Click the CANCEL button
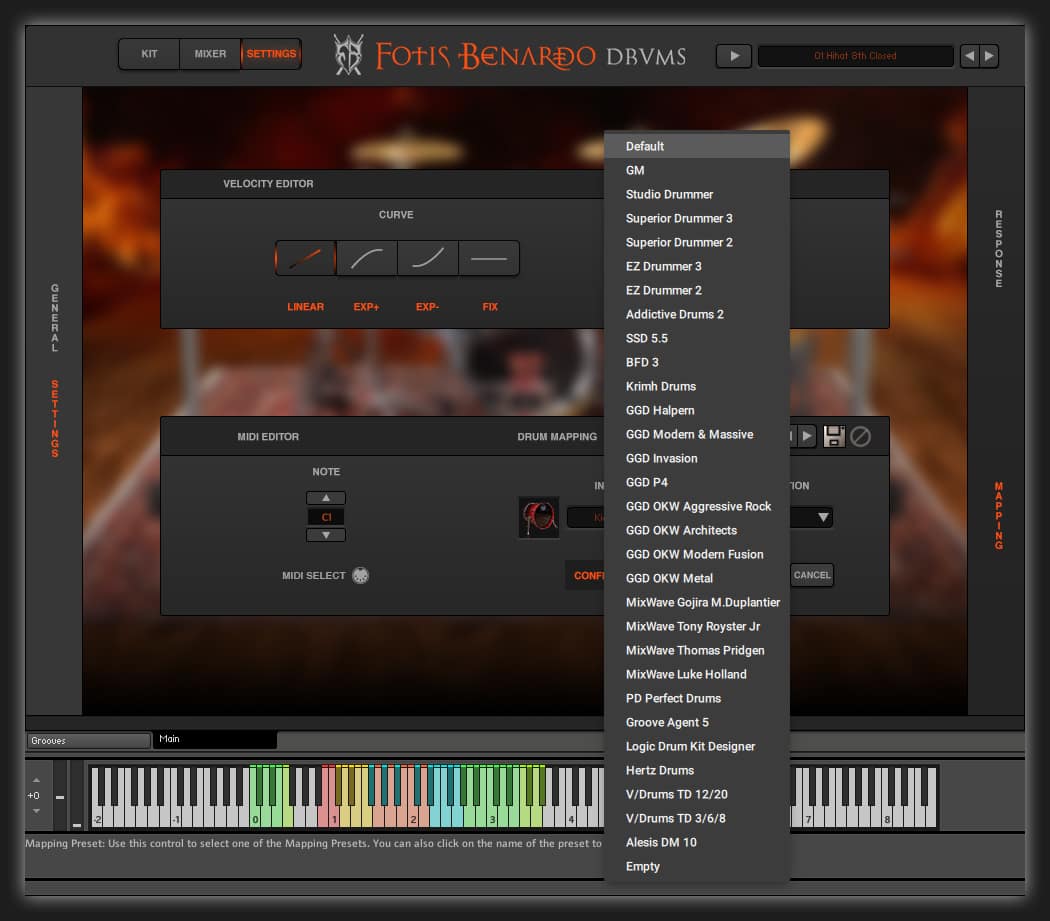The image size is (1050, 921). click(x=812, y=575)
